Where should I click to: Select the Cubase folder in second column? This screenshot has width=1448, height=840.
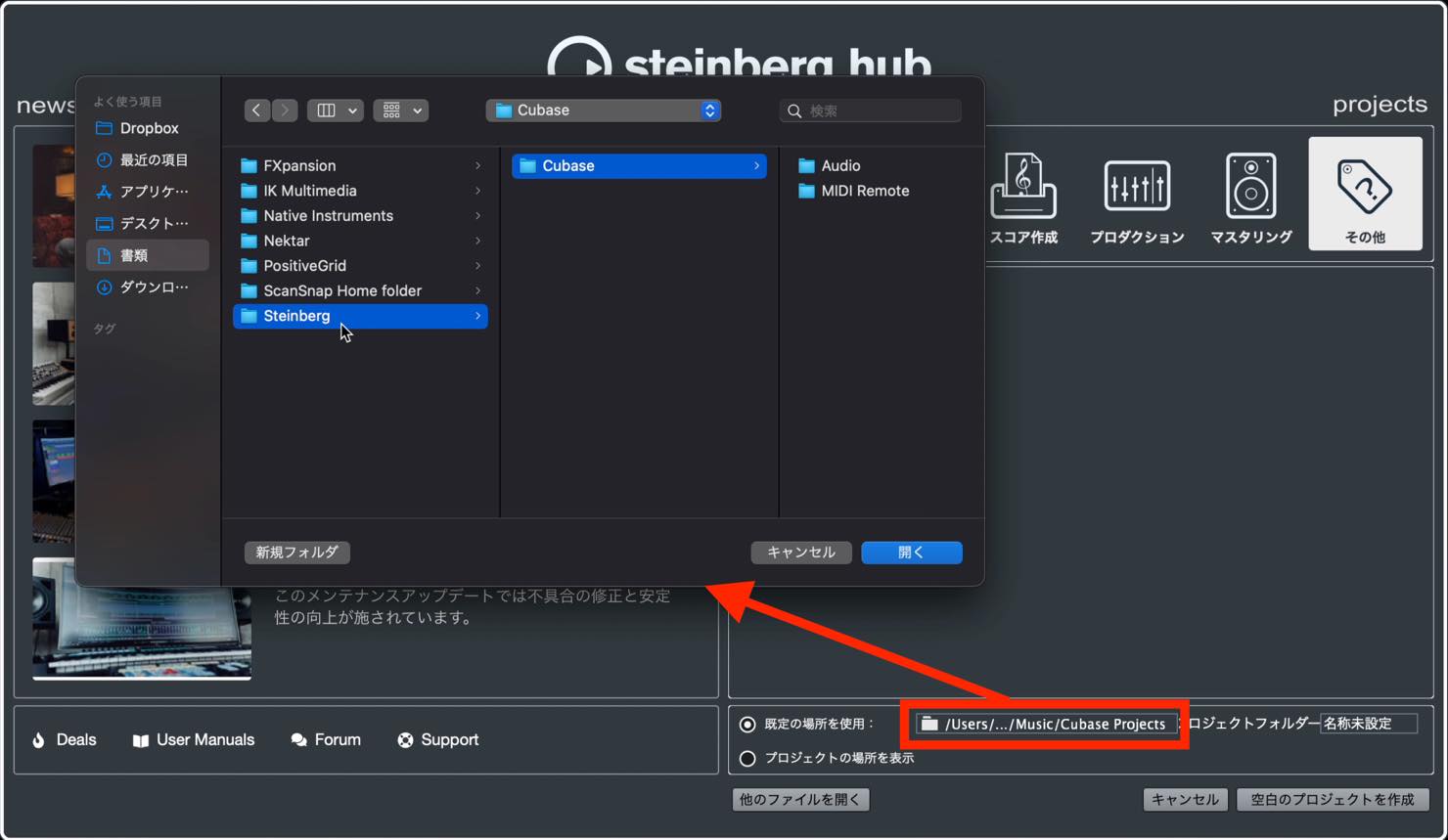point(639,165)
